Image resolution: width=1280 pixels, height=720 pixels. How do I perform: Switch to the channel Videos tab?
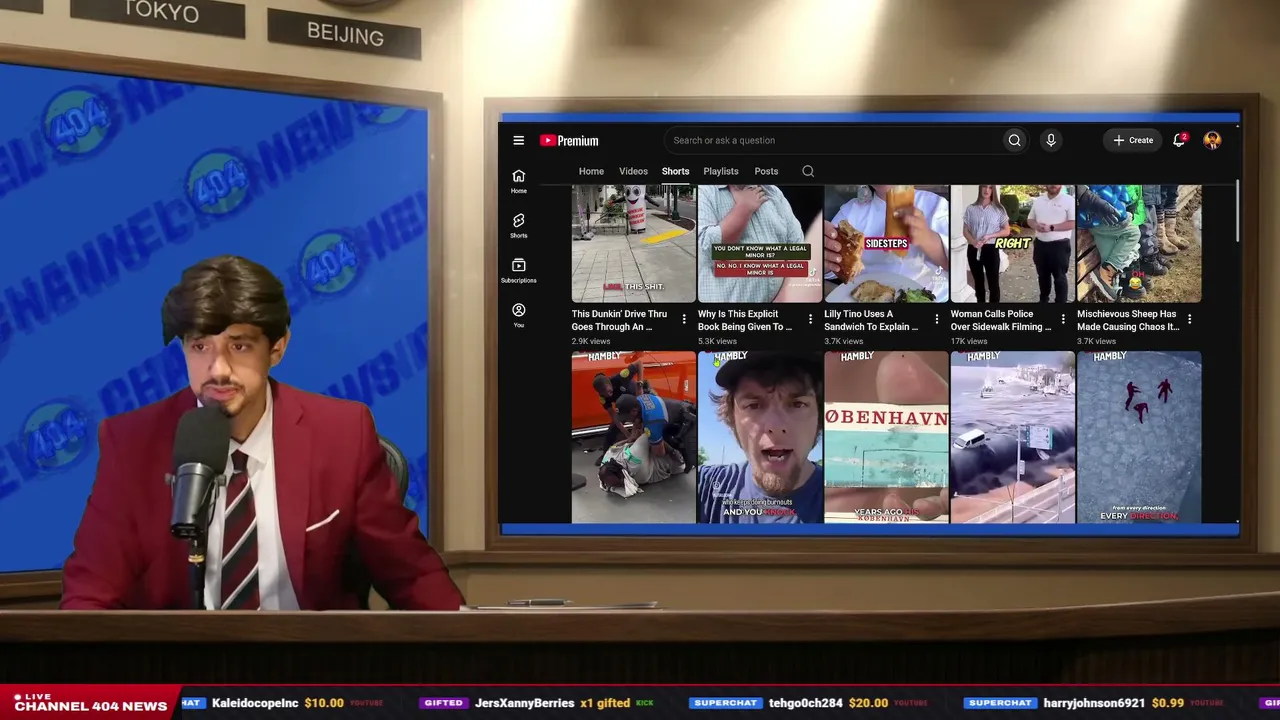coord(633,171)
